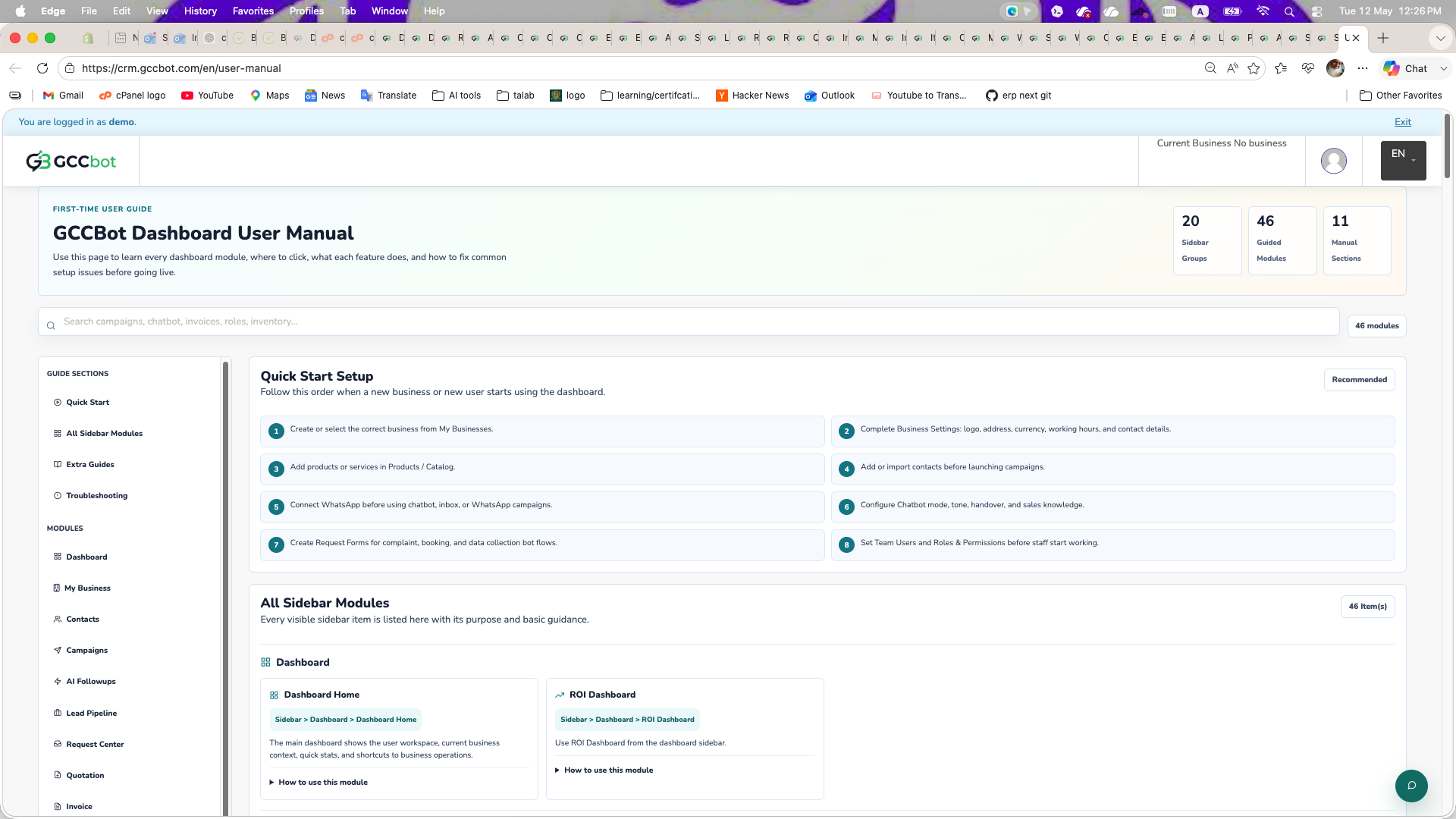Open the chat bubble widget
1456x819 pixels.
point(1411,786)
